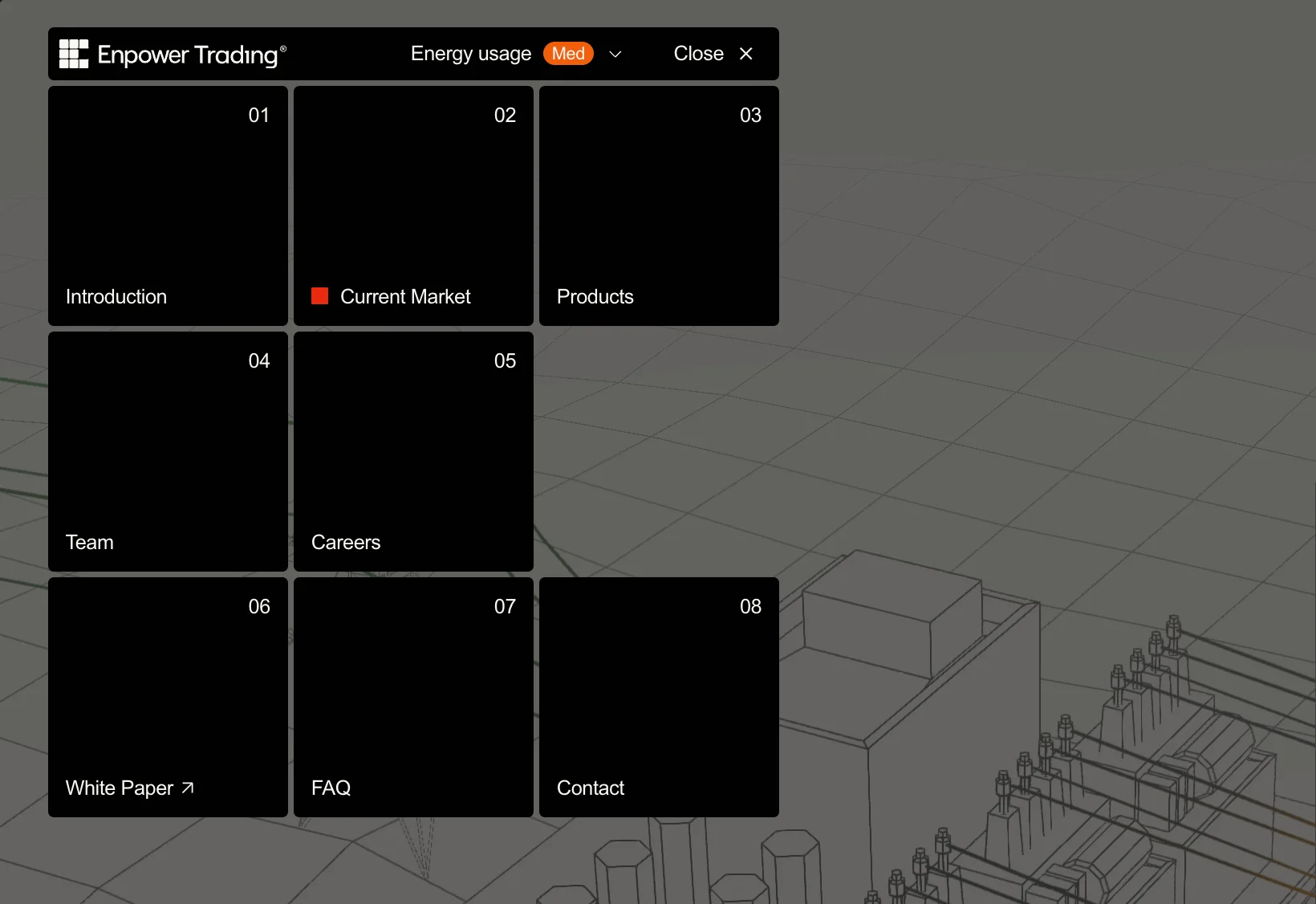Click the White Paper external arrow icon
This screenshot has height=904, width=1316.
point(188,788)
